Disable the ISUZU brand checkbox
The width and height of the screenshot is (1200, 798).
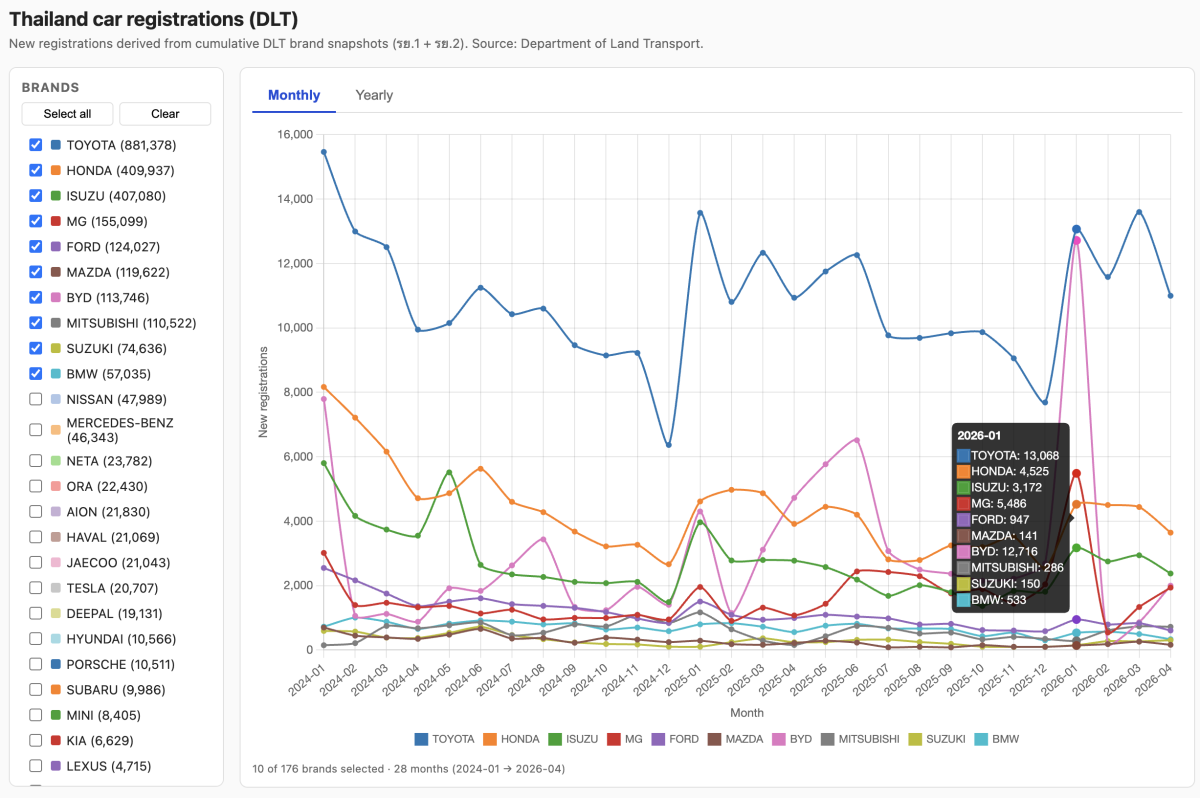point(36,196)
